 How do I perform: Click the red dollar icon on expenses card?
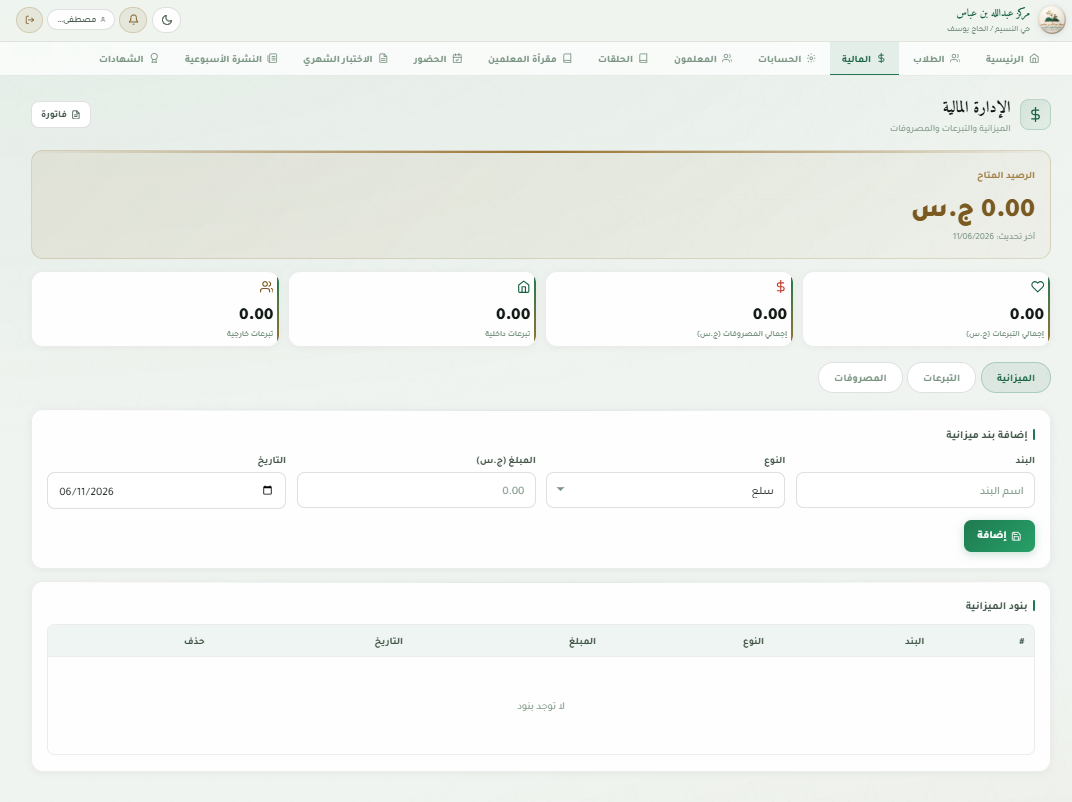(780, 287)
